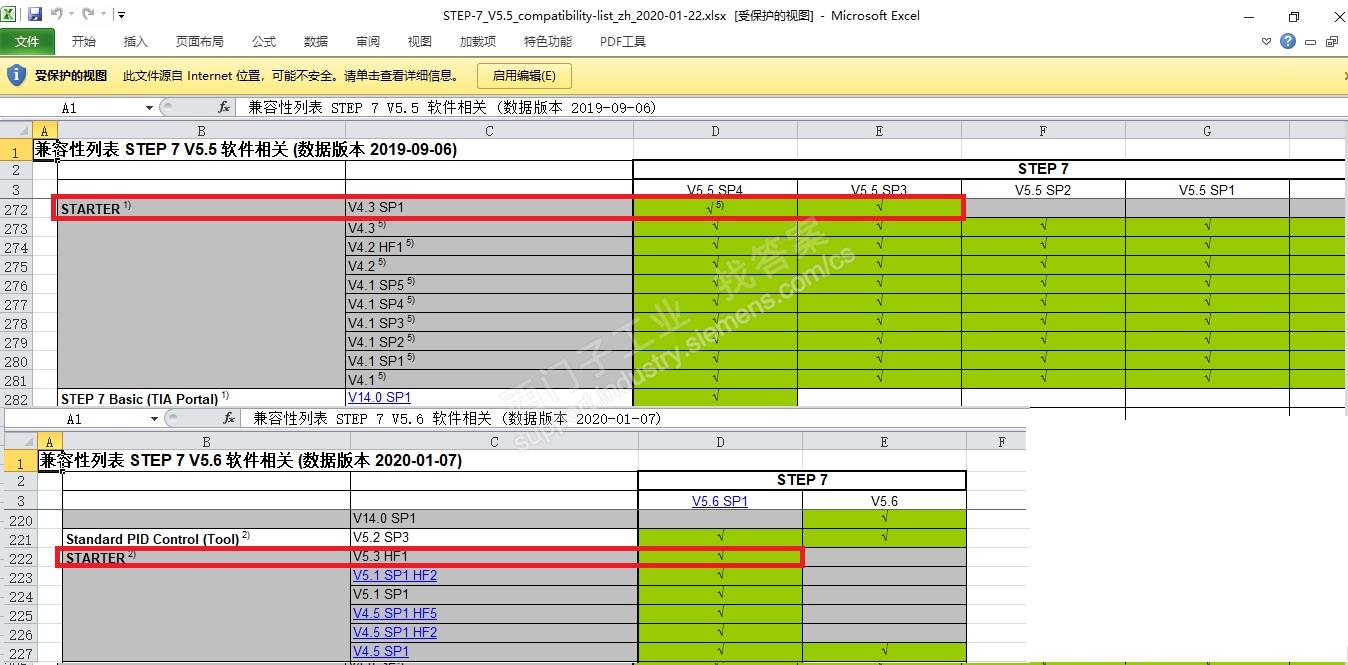Select the V4.1 SP2 cell
1348x665 pixels.
click(x=489, y=341)
